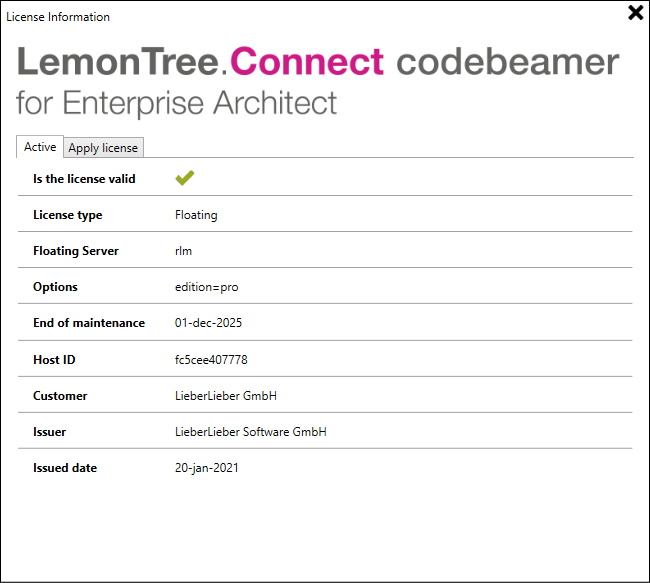The height and width of the screenshot is (583, 650).
Task: Click the Issued date 20-jan-2021
Action: [206, 468]
